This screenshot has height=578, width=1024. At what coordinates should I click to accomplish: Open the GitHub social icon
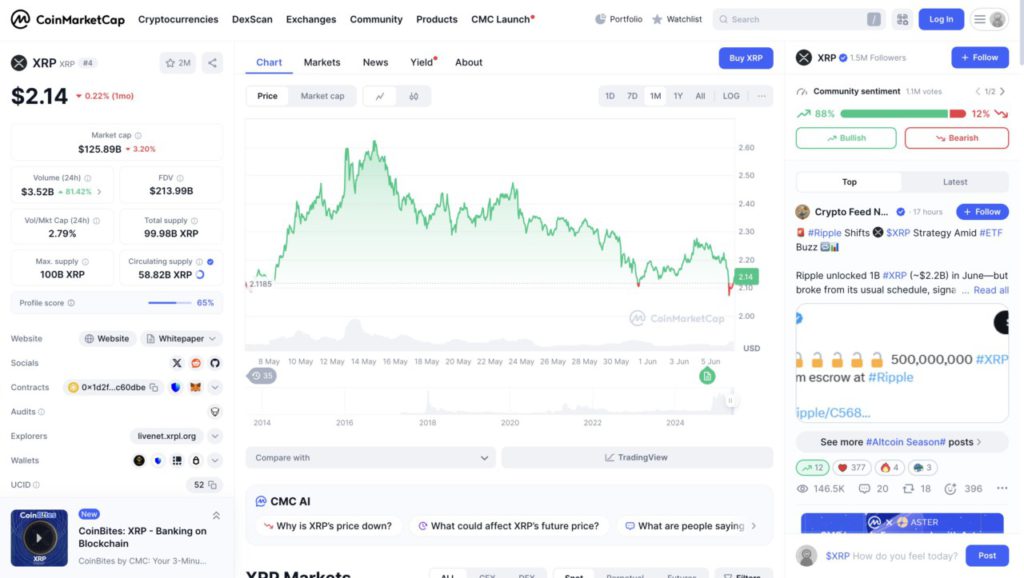click(x=215, y=363)
